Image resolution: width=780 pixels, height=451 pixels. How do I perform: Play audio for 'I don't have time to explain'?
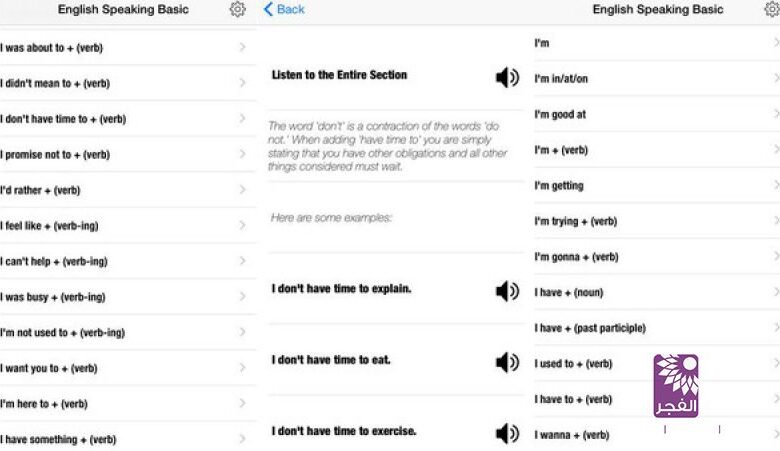[507, 291]
